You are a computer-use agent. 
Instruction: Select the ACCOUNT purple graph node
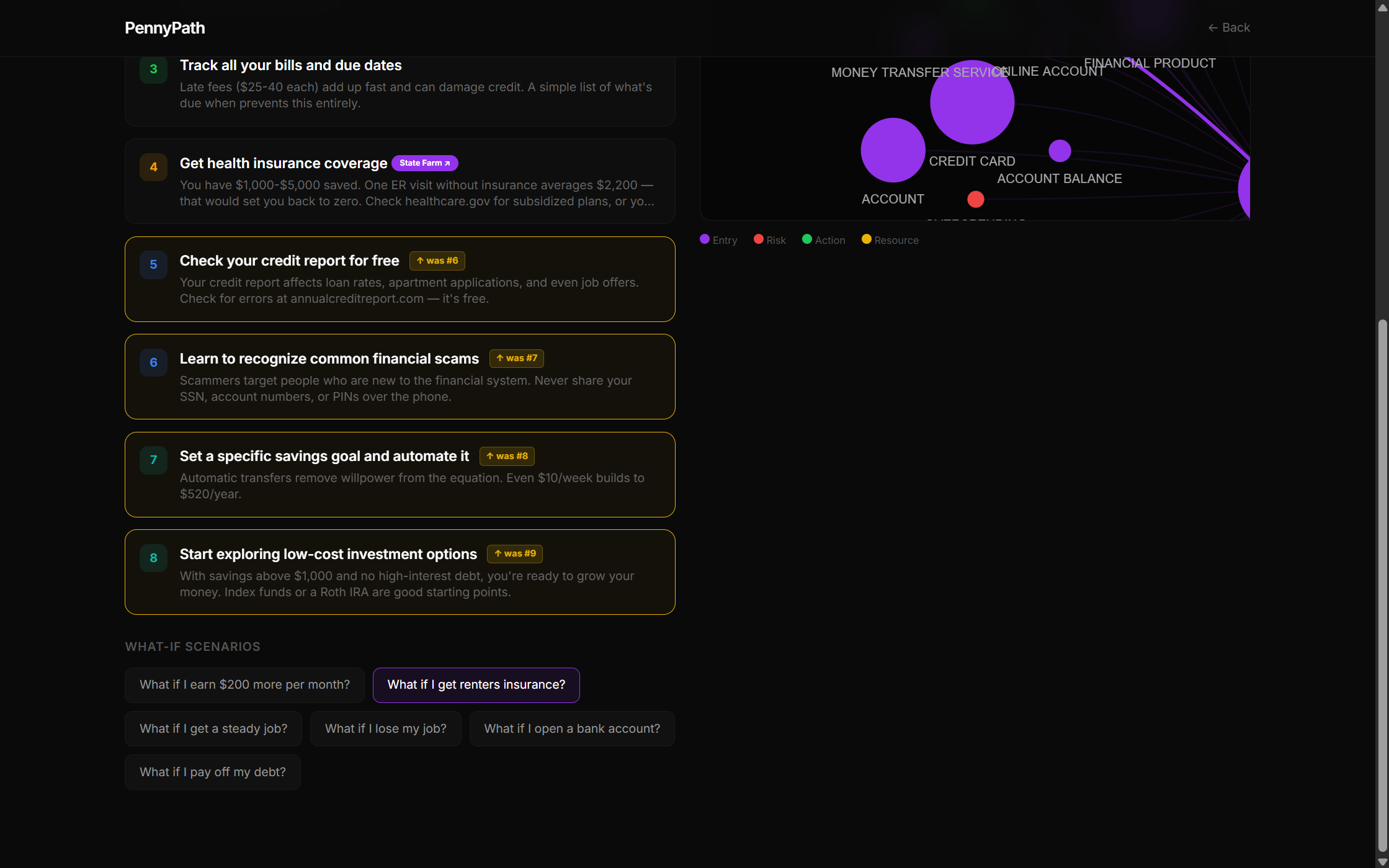click(892, 150)
